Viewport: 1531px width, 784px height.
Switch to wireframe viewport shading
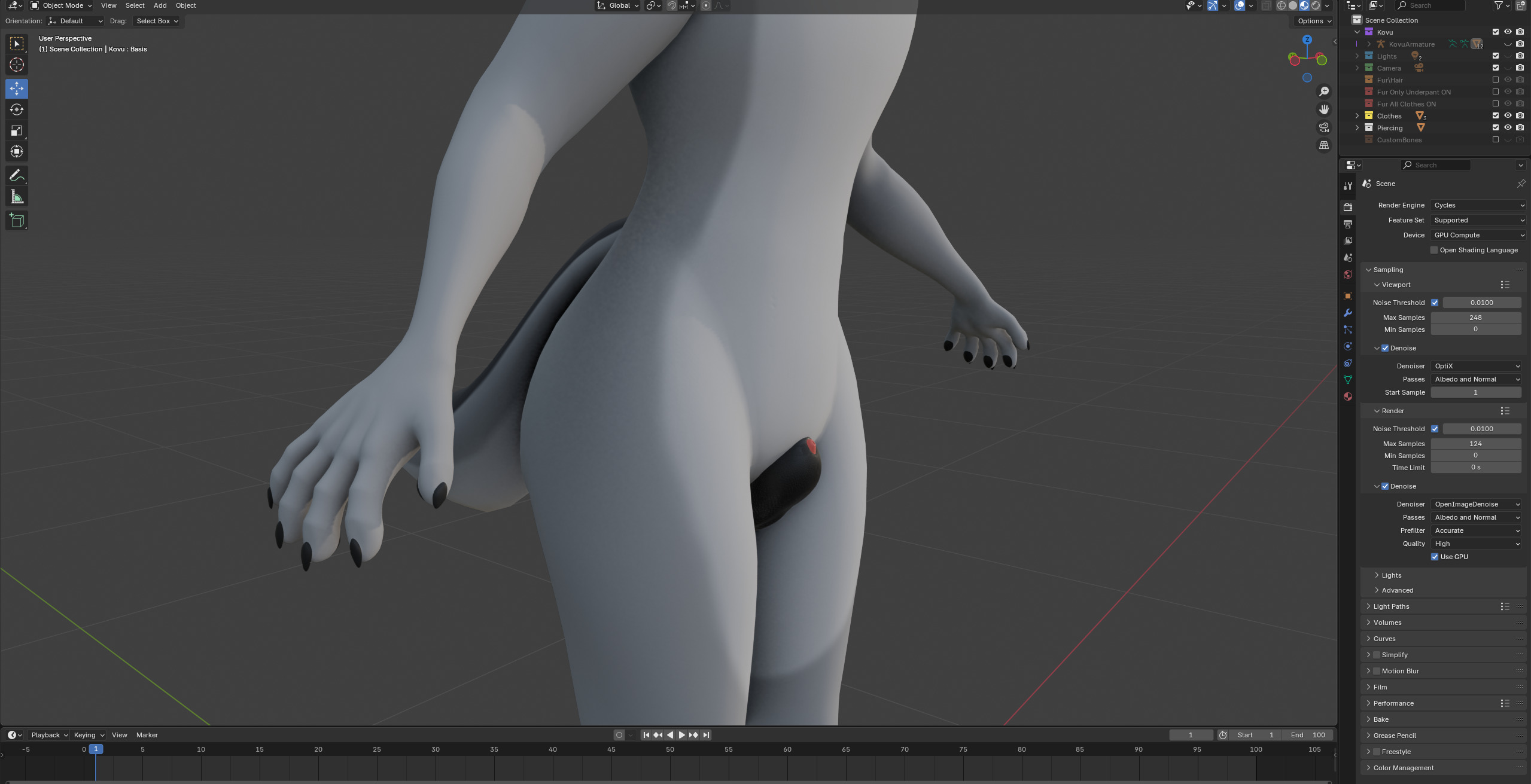1282,5
